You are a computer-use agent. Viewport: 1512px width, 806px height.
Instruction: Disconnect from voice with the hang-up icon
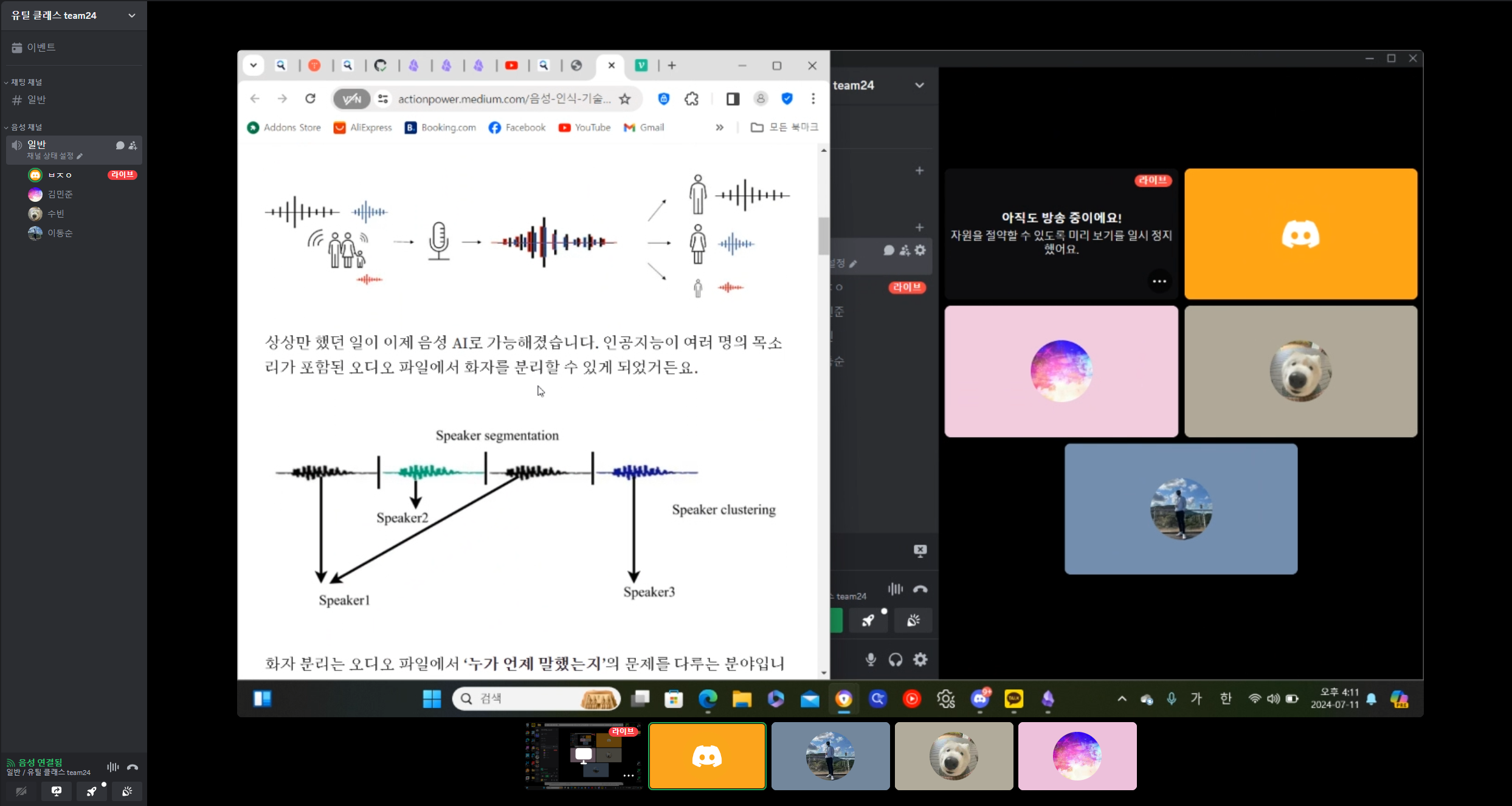(133, 767)
